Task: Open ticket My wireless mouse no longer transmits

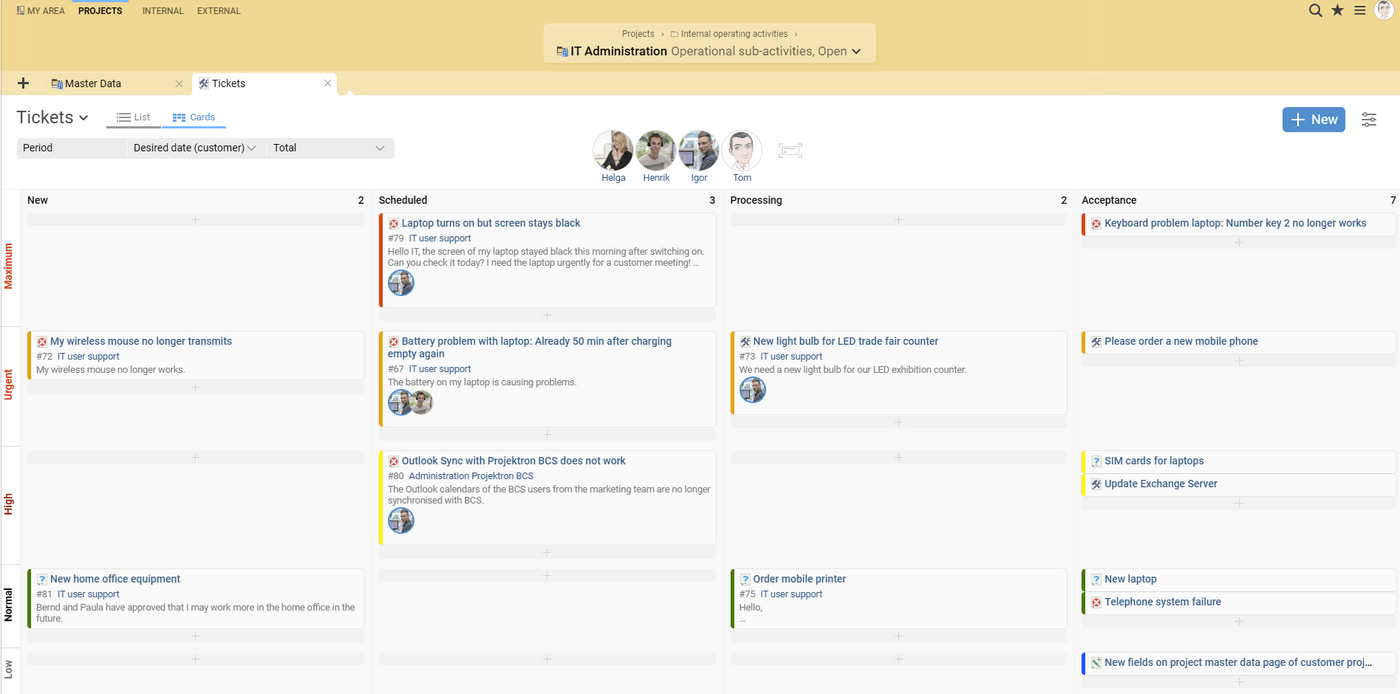Action: pos(141,341)
